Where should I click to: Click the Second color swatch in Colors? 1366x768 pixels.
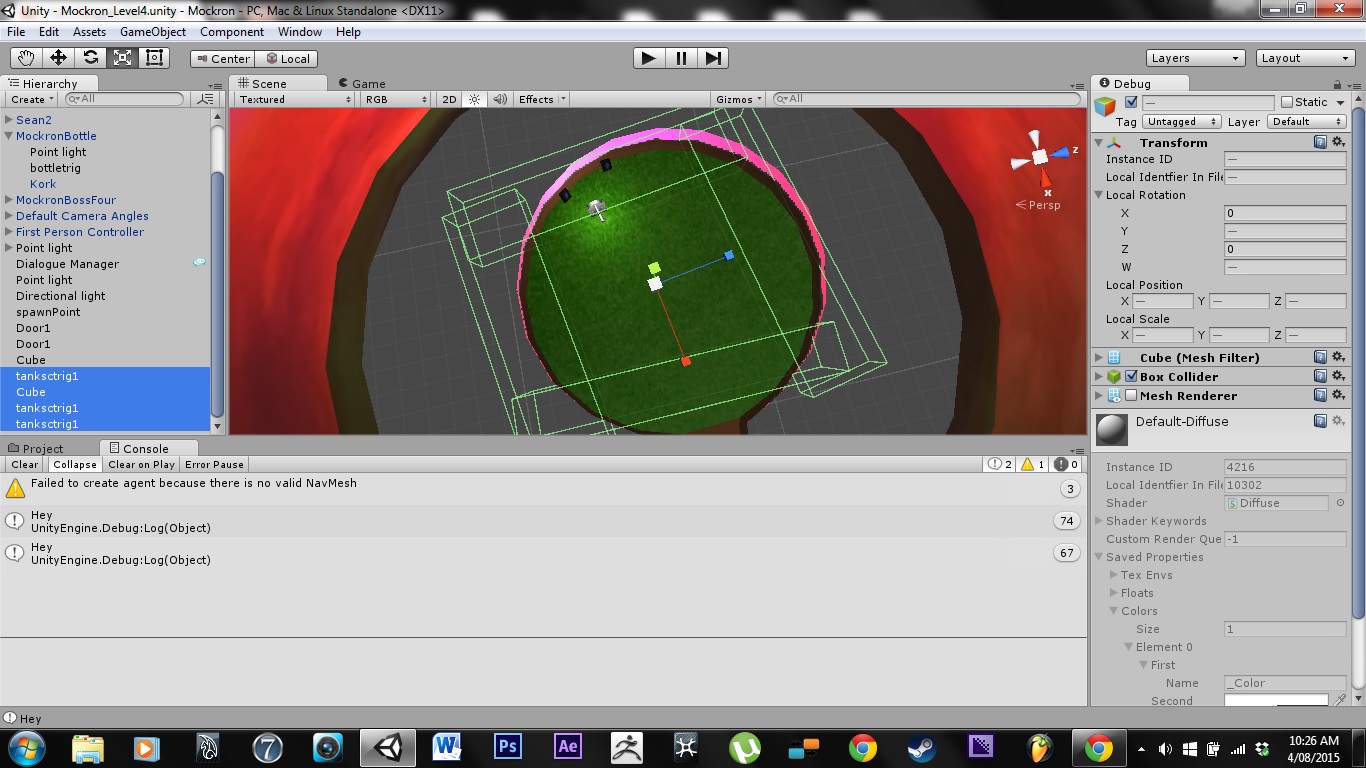coord(1276,700)
